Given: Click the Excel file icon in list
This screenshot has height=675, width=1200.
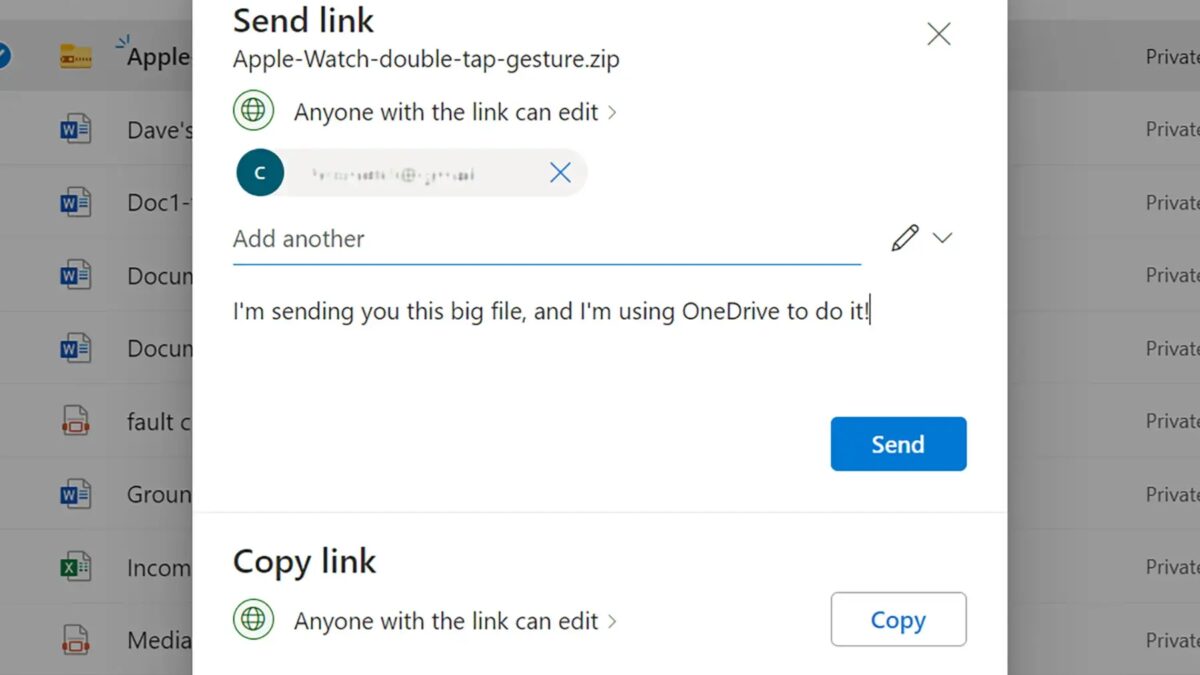Looking at the screenshot, I should 76,567.
